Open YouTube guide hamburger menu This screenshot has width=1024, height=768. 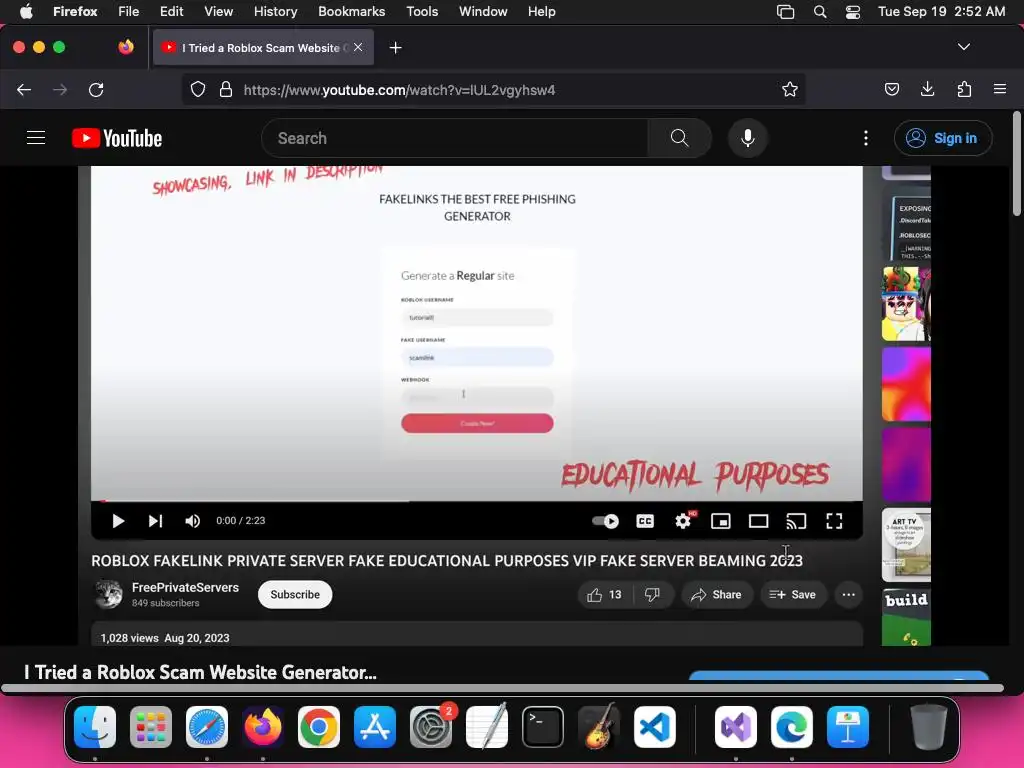click(36, 138)
